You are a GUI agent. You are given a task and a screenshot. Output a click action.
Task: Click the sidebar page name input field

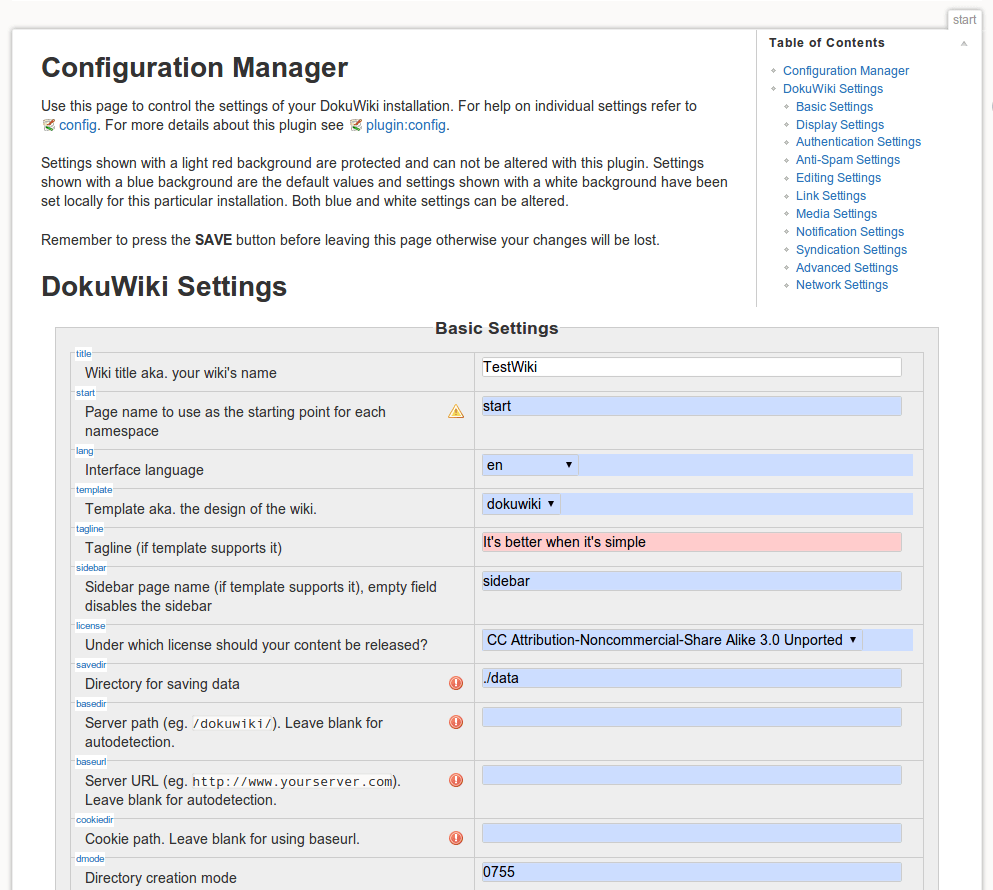692,582
